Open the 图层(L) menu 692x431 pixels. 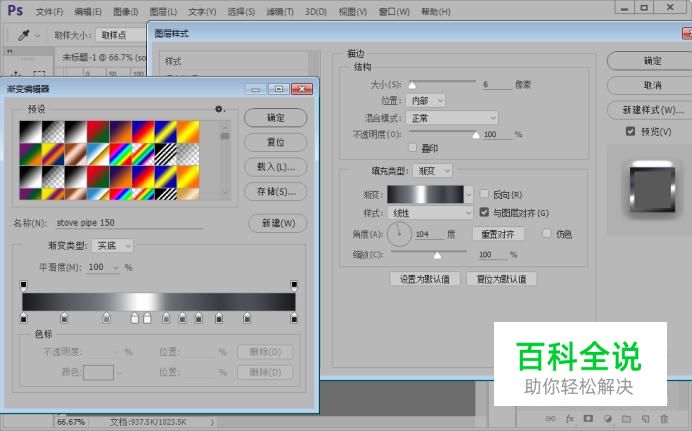click(x=163, y=11)
